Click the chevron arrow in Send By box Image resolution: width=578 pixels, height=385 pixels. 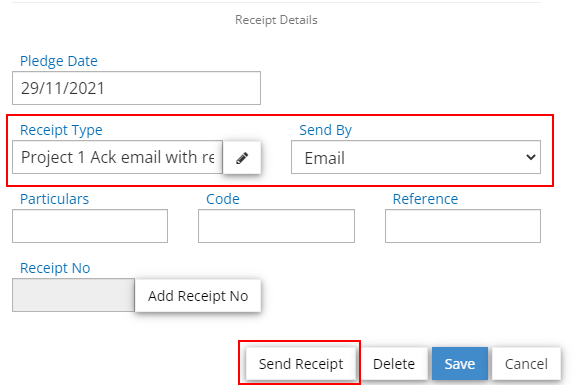(530, 157)
